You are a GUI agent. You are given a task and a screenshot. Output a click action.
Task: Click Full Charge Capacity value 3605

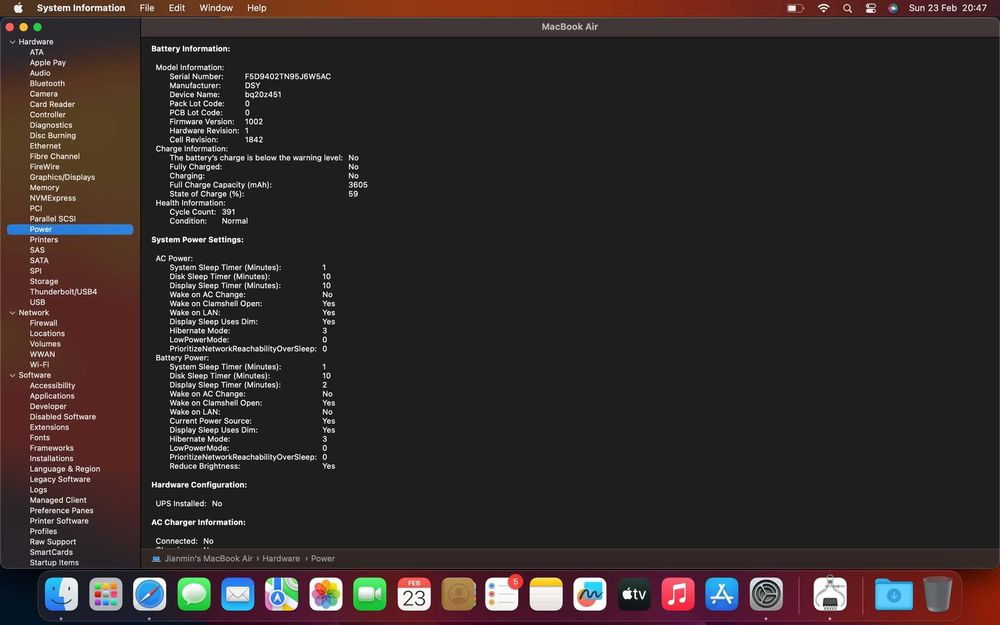(358, 185)
